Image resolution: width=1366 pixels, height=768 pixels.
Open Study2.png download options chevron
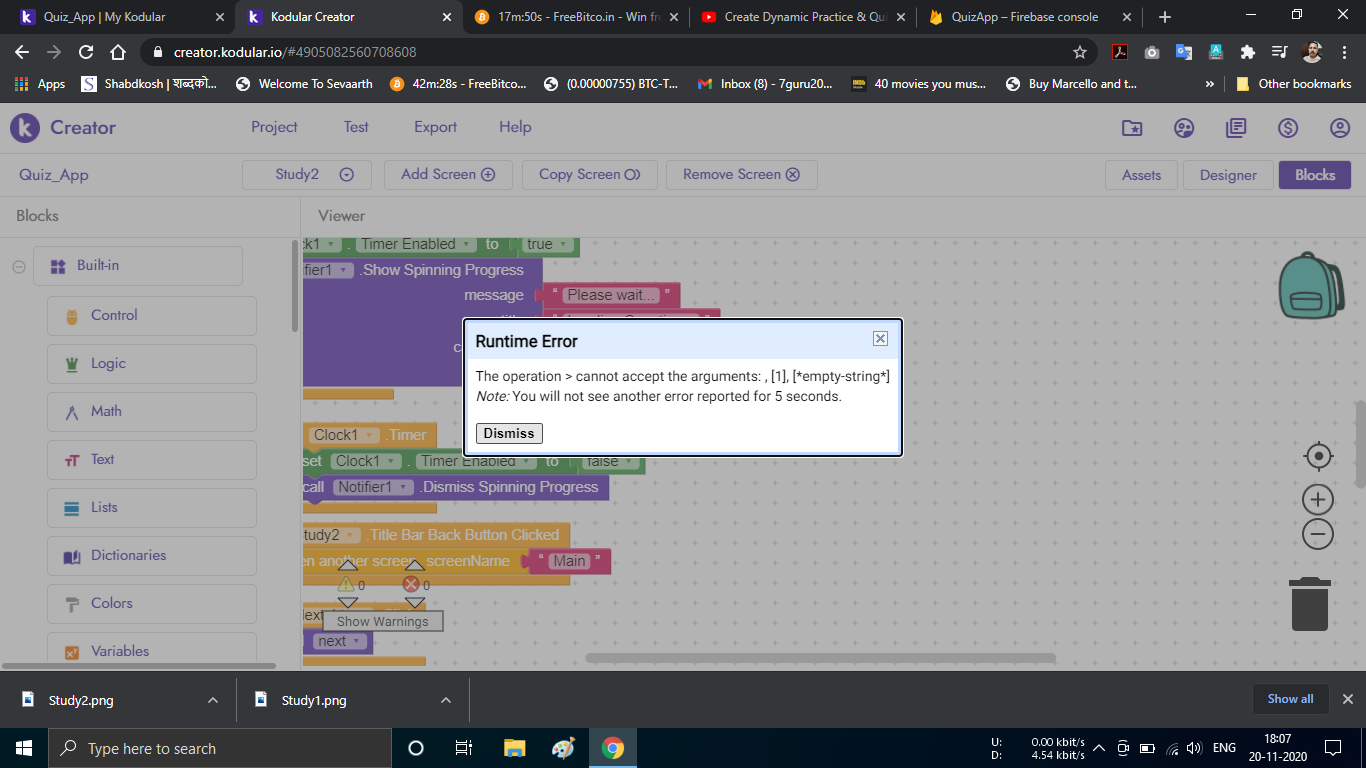pos(213,700)
